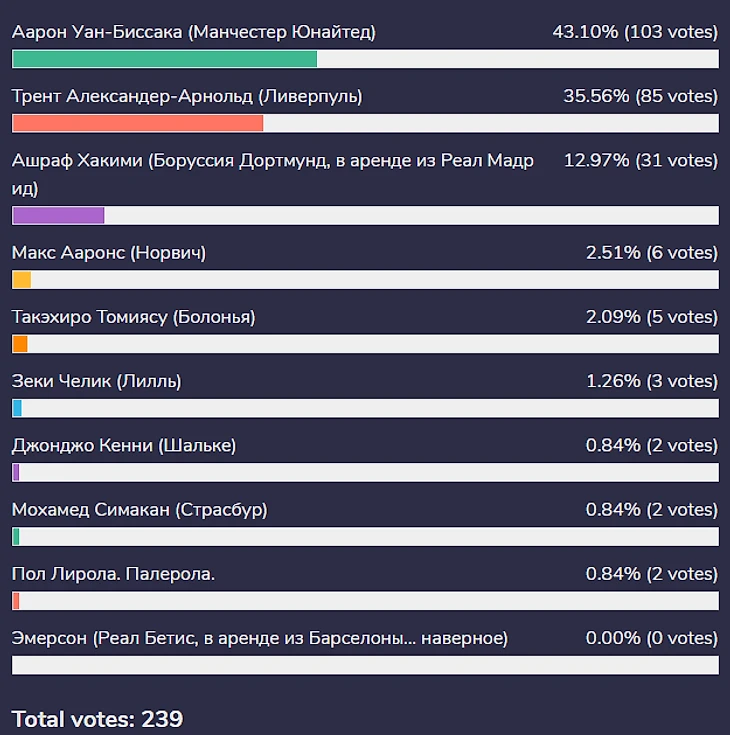Click the Такэхиро Томиясу (Болонья) label
The width and height of the screenshot is (730, 735).
point(134,317)
